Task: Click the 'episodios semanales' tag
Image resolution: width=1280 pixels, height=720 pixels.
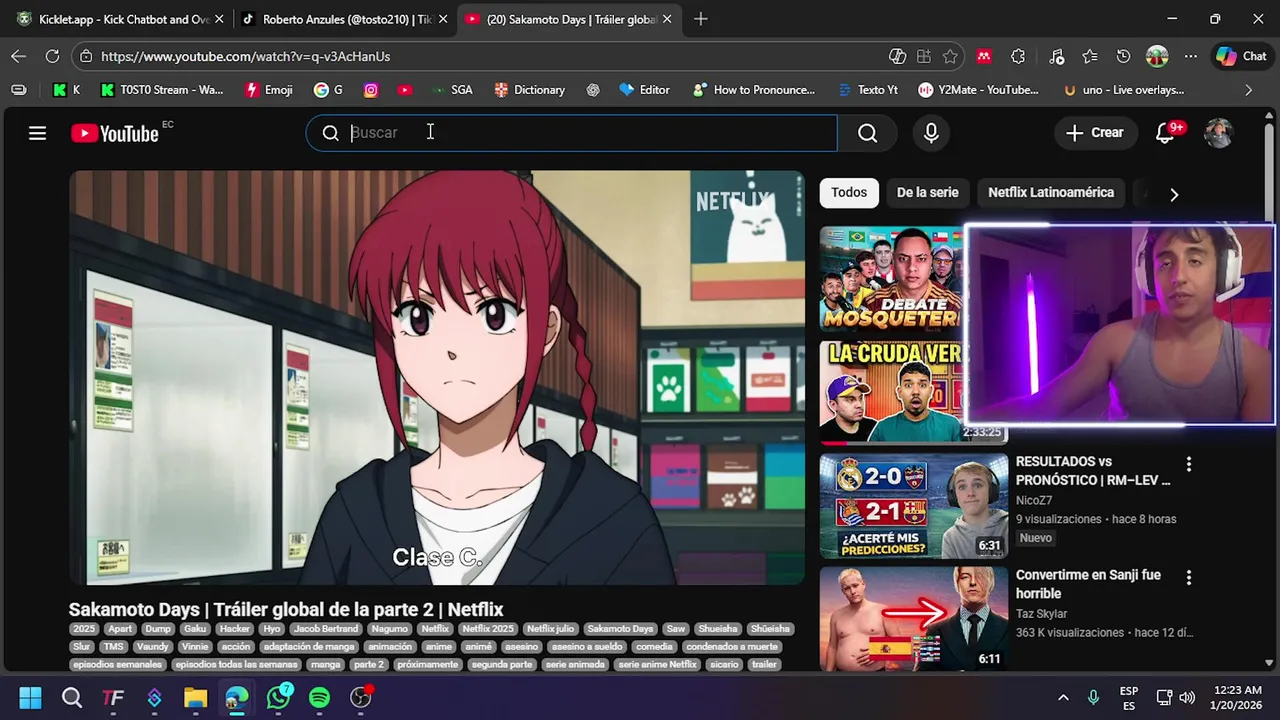Action: tap(117, 664)
